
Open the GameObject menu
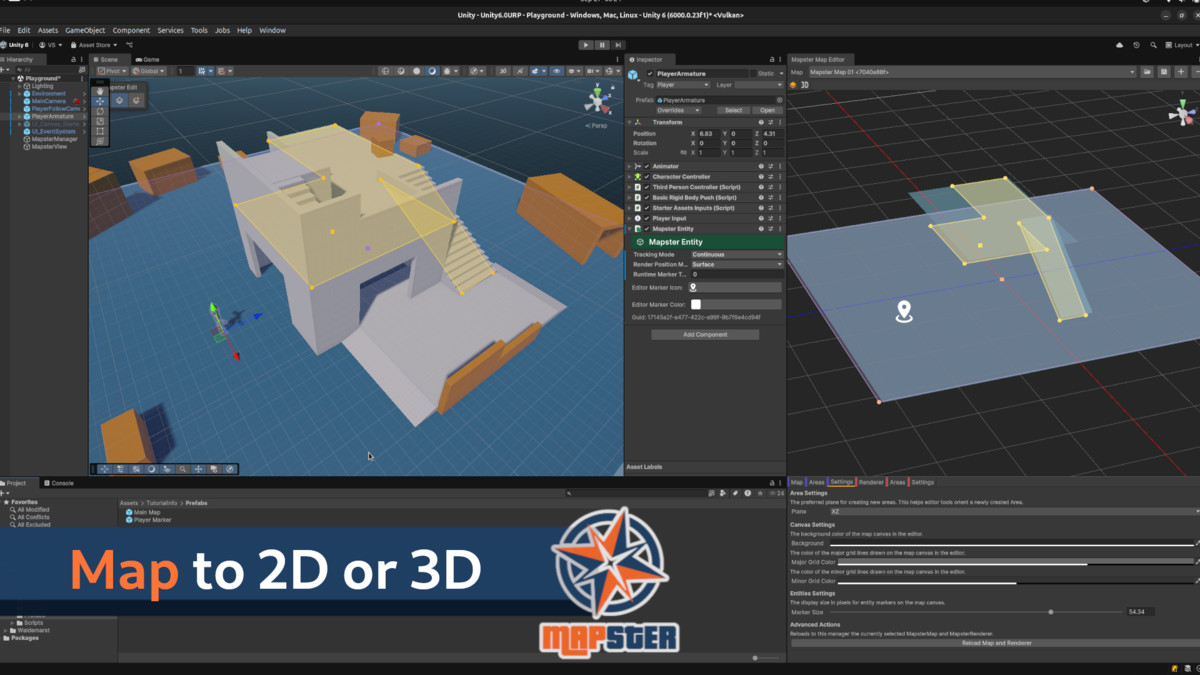tap(85, 31)
